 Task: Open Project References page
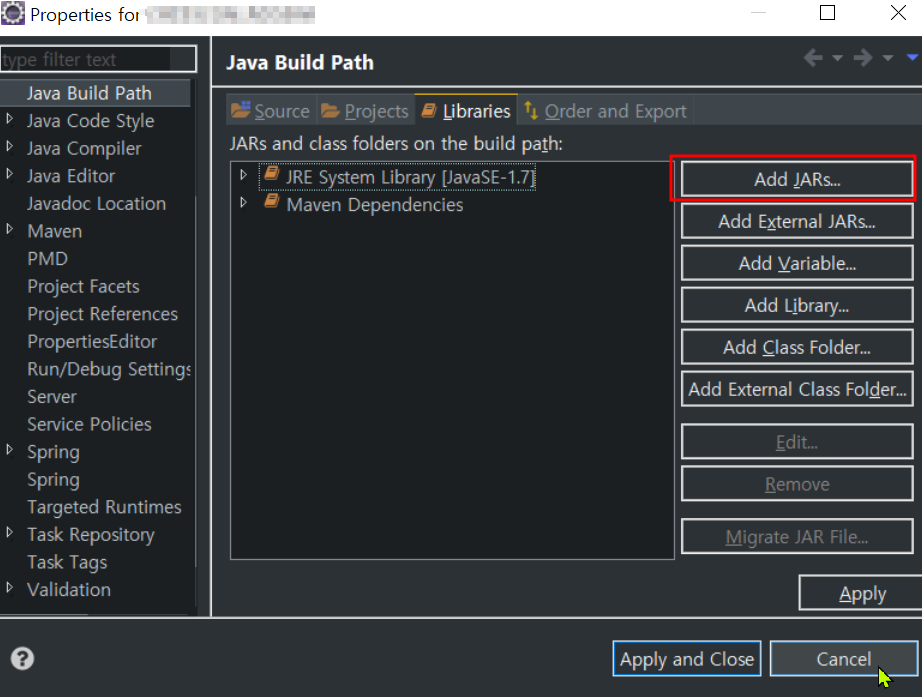tap(102, 314)
